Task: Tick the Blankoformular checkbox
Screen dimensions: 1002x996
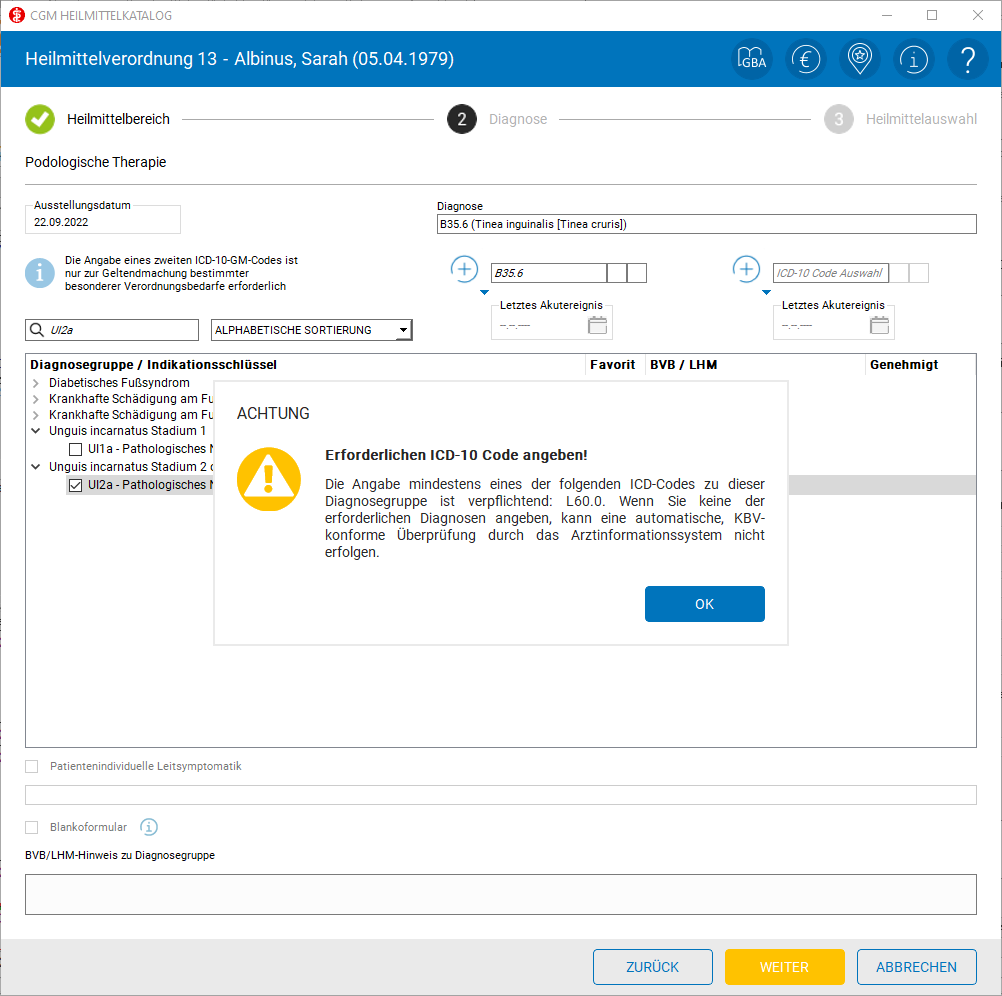Action: click(31, 827)
